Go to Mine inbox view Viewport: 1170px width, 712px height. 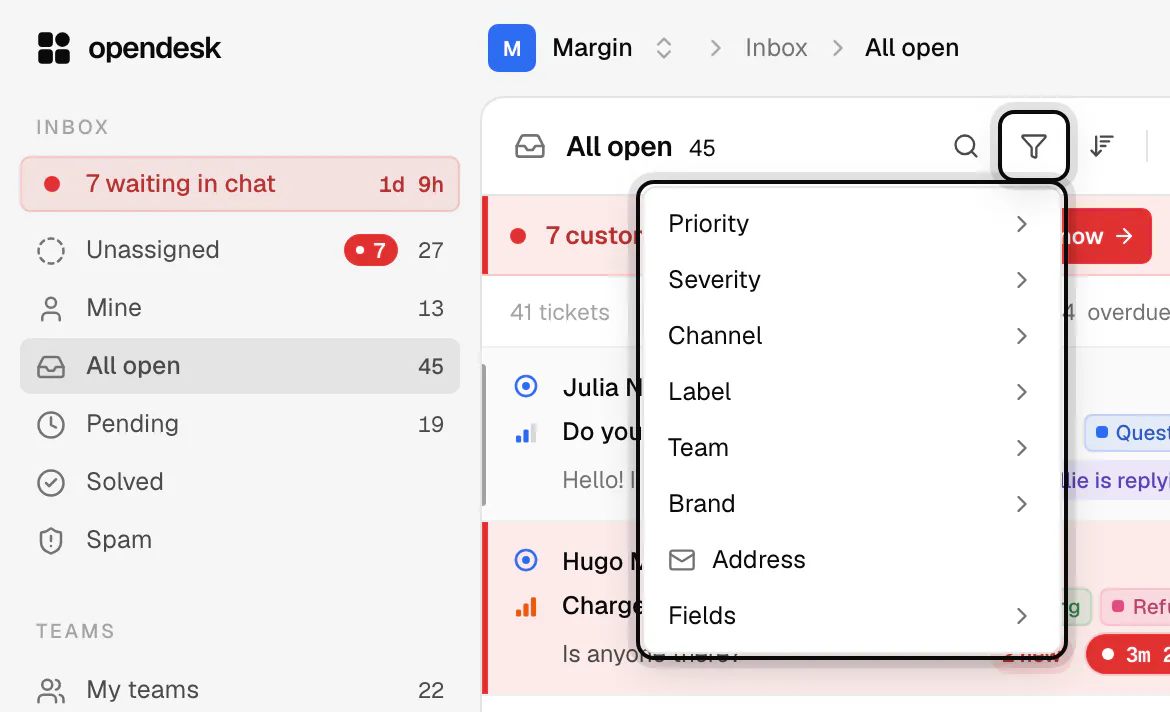pyautogui.click(x=240, y=308)
